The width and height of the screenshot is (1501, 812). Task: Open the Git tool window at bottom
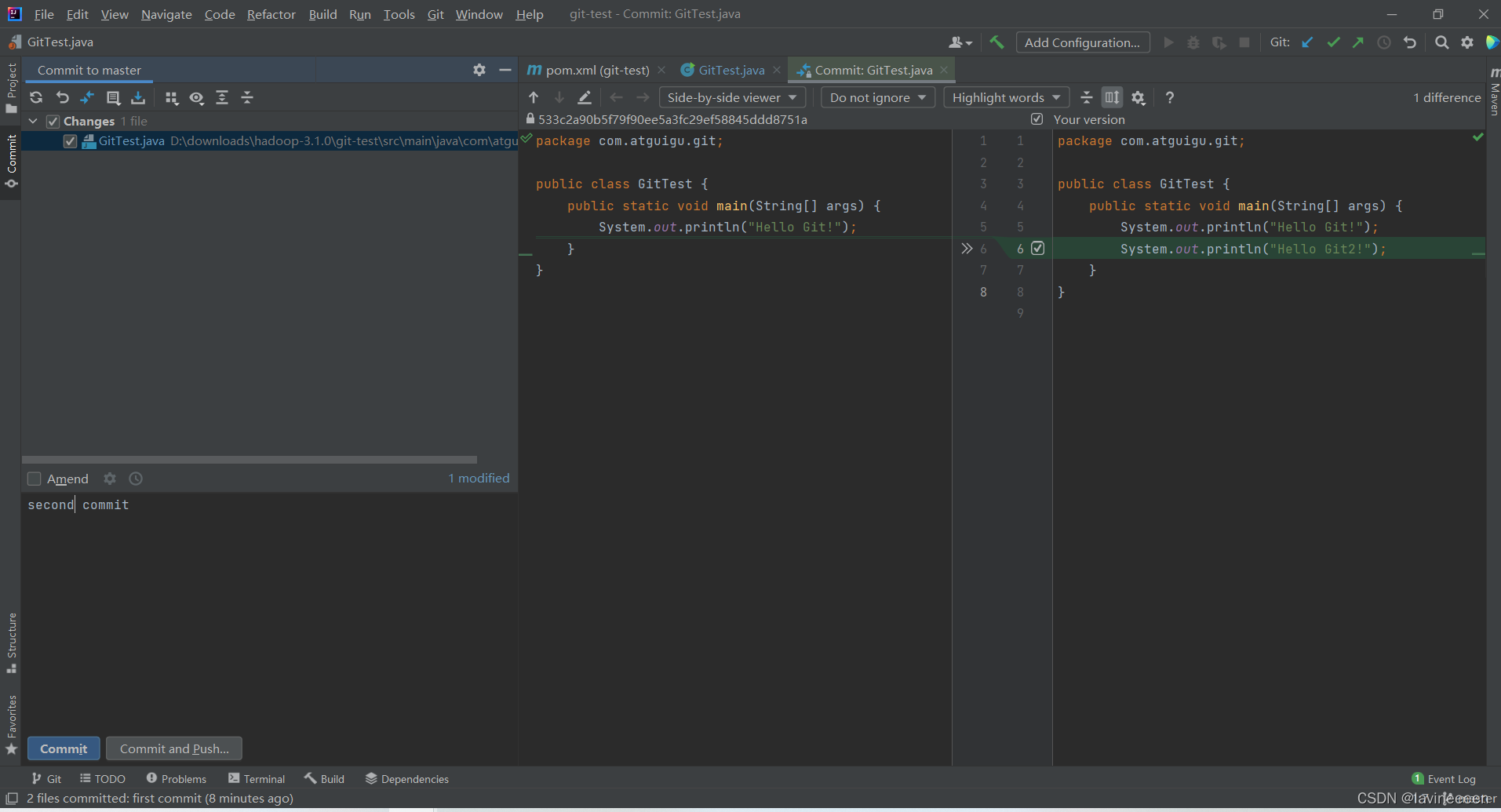click(x=46, y=778)
